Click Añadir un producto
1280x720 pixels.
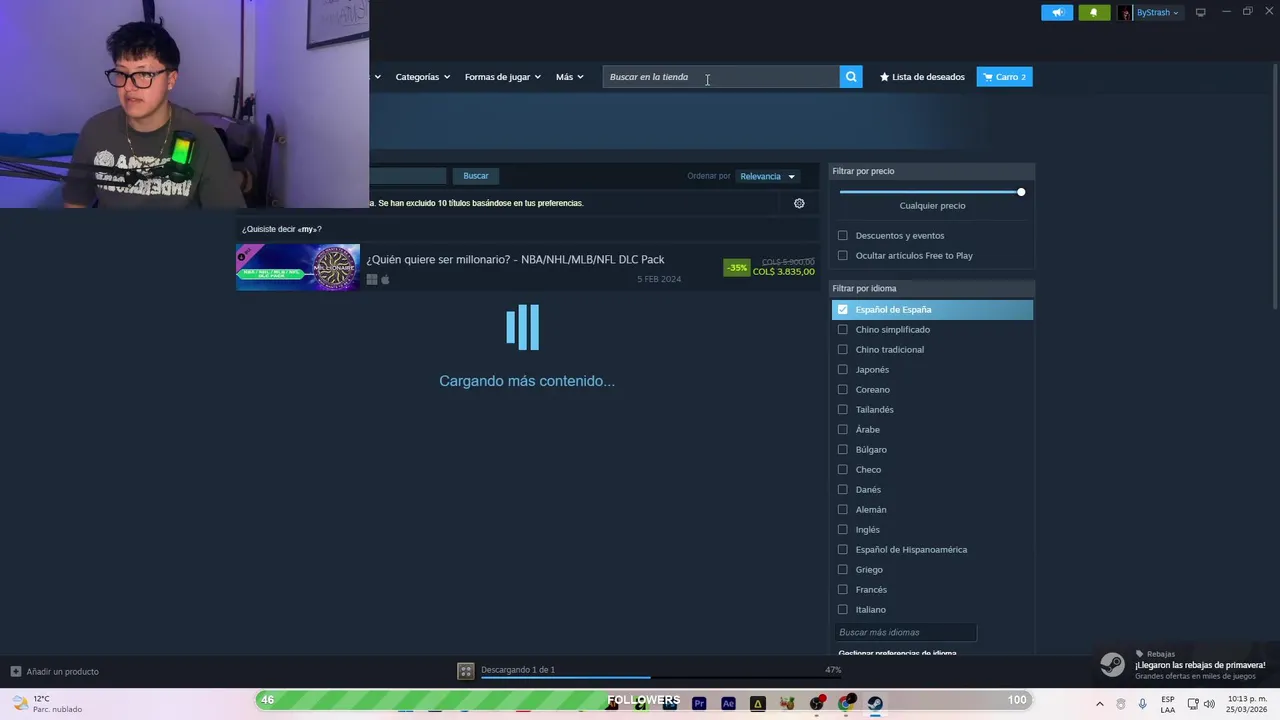(x=55, y=671)
